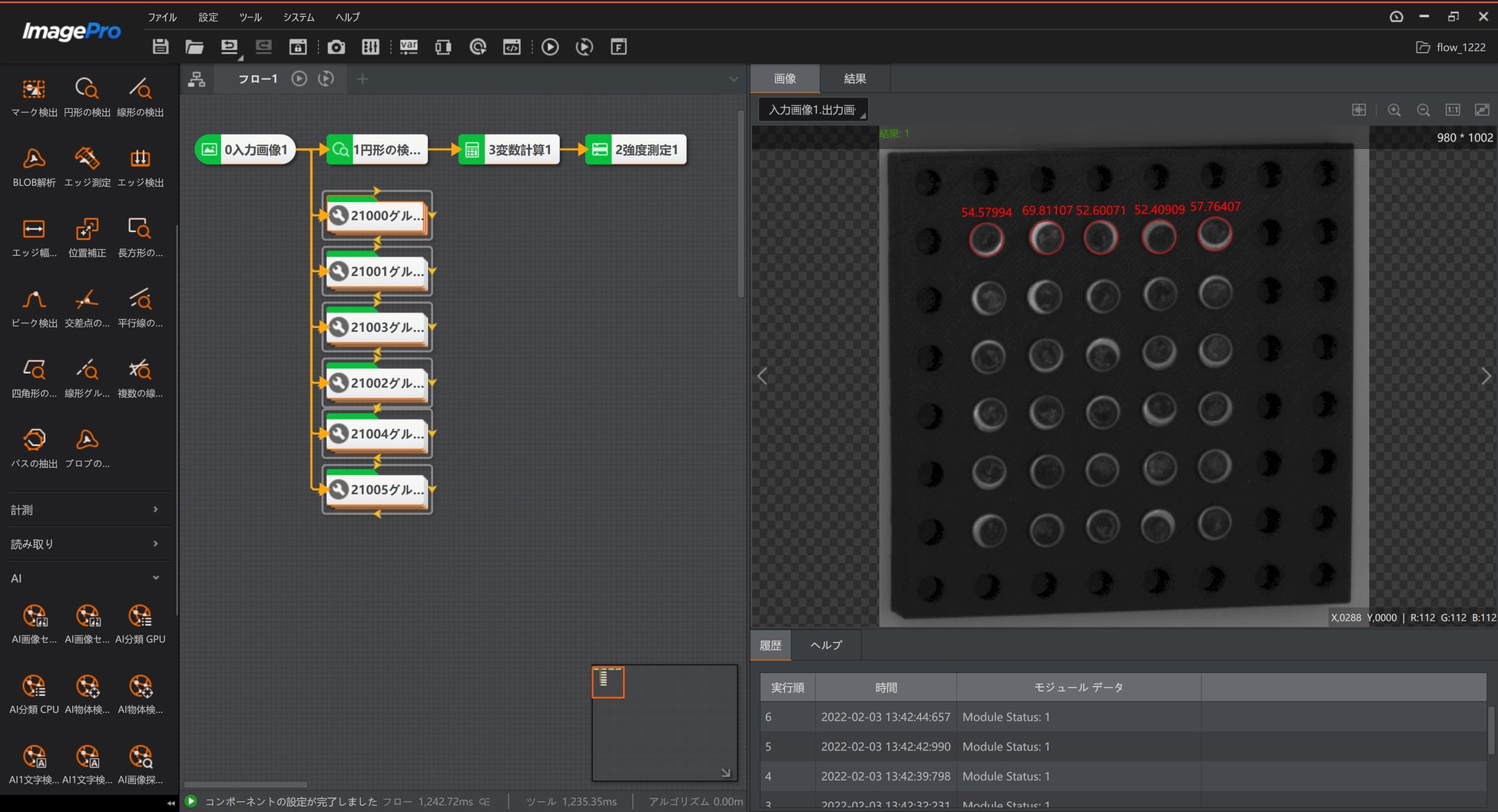Open the flow tab list chevron
Viewport: 1498px width, 812px height.
[x=734, y=79]
